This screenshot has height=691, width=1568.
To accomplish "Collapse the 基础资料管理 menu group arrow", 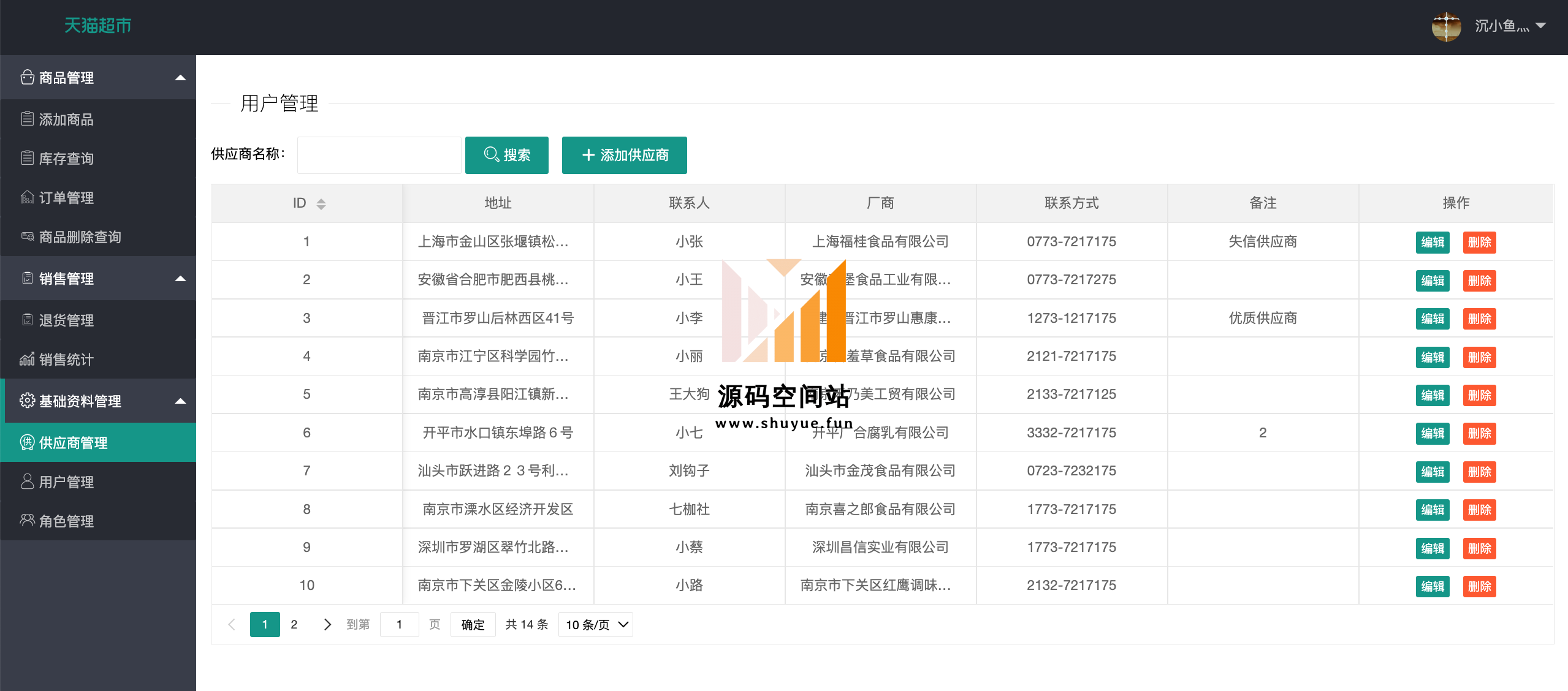I will coord(180,401).
